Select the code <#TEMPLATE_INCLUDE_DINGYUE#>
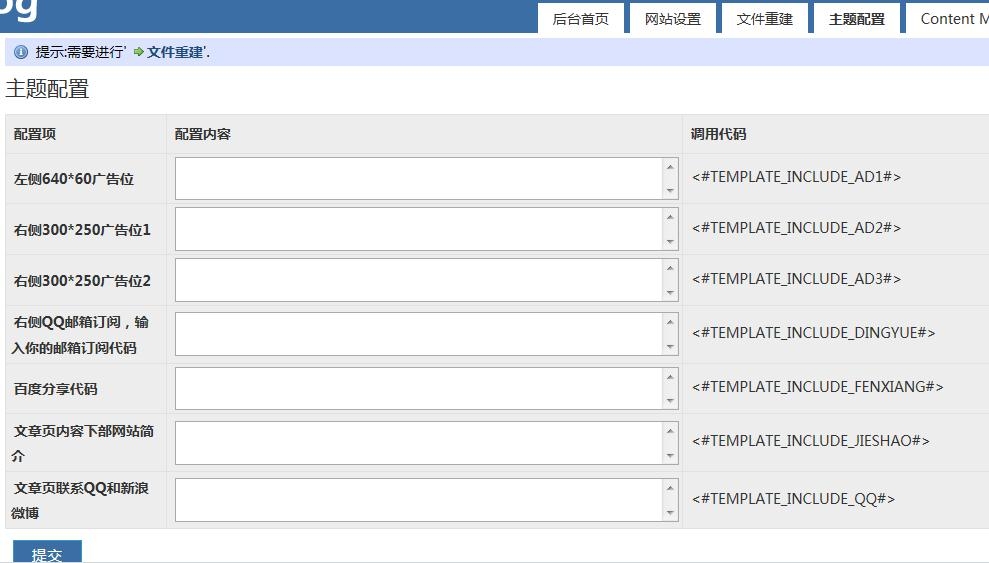989x563 pixels. coord(814,333)
